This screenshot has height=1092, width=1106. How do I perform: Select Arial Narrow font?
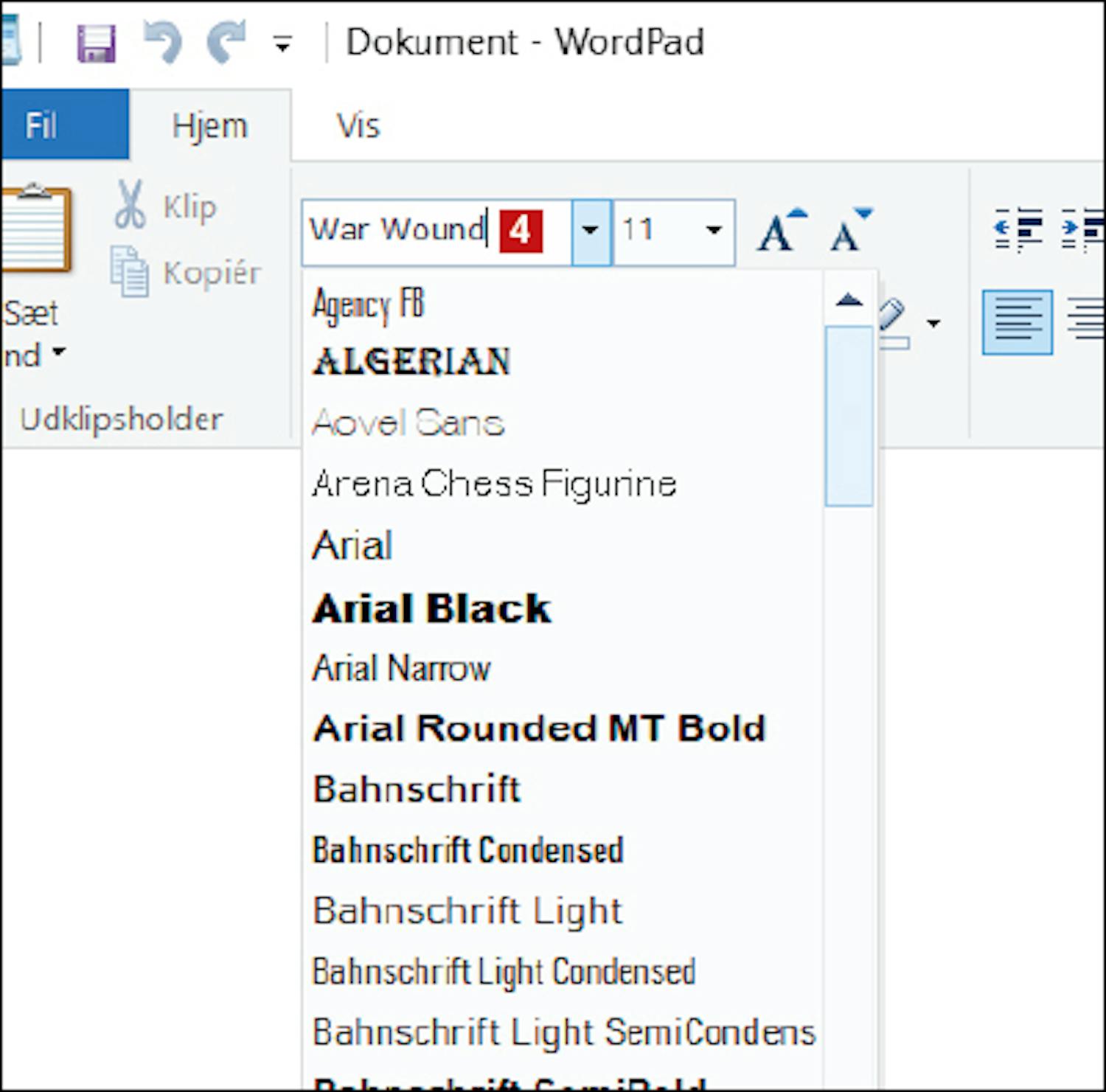[x=563, y=668]
